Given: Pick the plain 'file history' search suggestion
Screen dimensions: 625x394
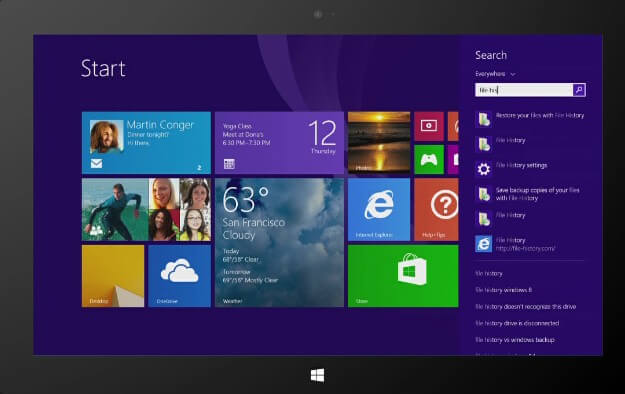Looking at the screenshot, I should point(489,274).
